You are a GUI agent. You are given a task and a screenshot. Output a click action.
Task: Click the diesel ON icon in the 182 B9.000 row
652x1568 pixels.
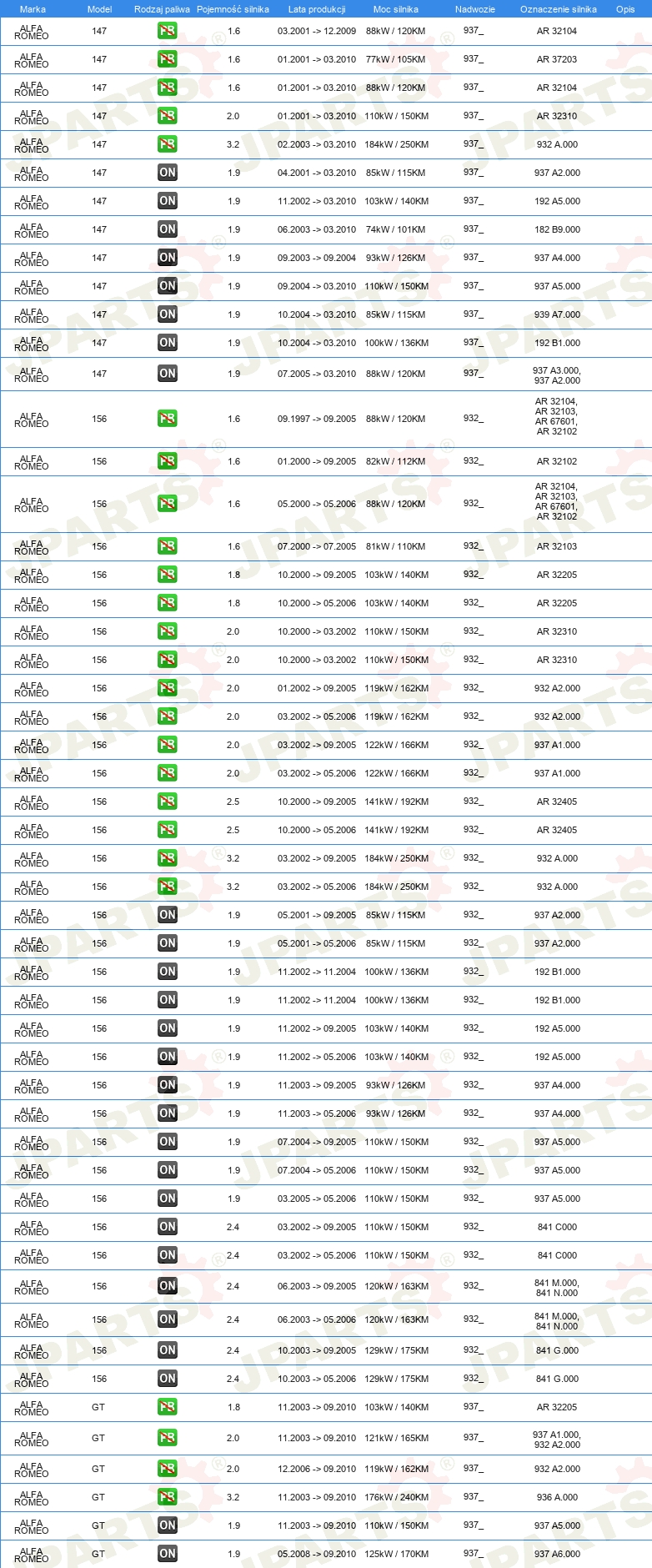[x=168, y=229]
